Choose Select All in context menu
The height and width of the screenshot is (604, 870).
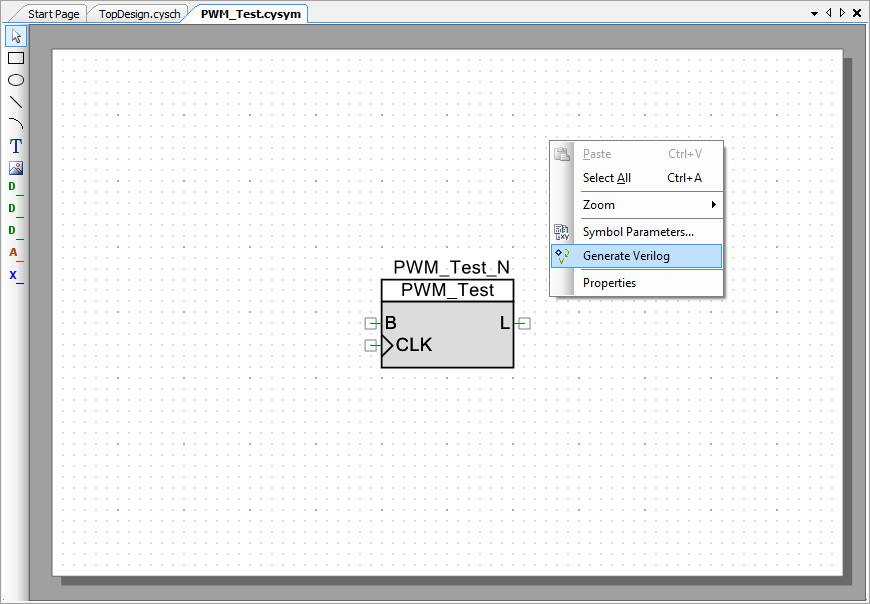pos(607,178)
